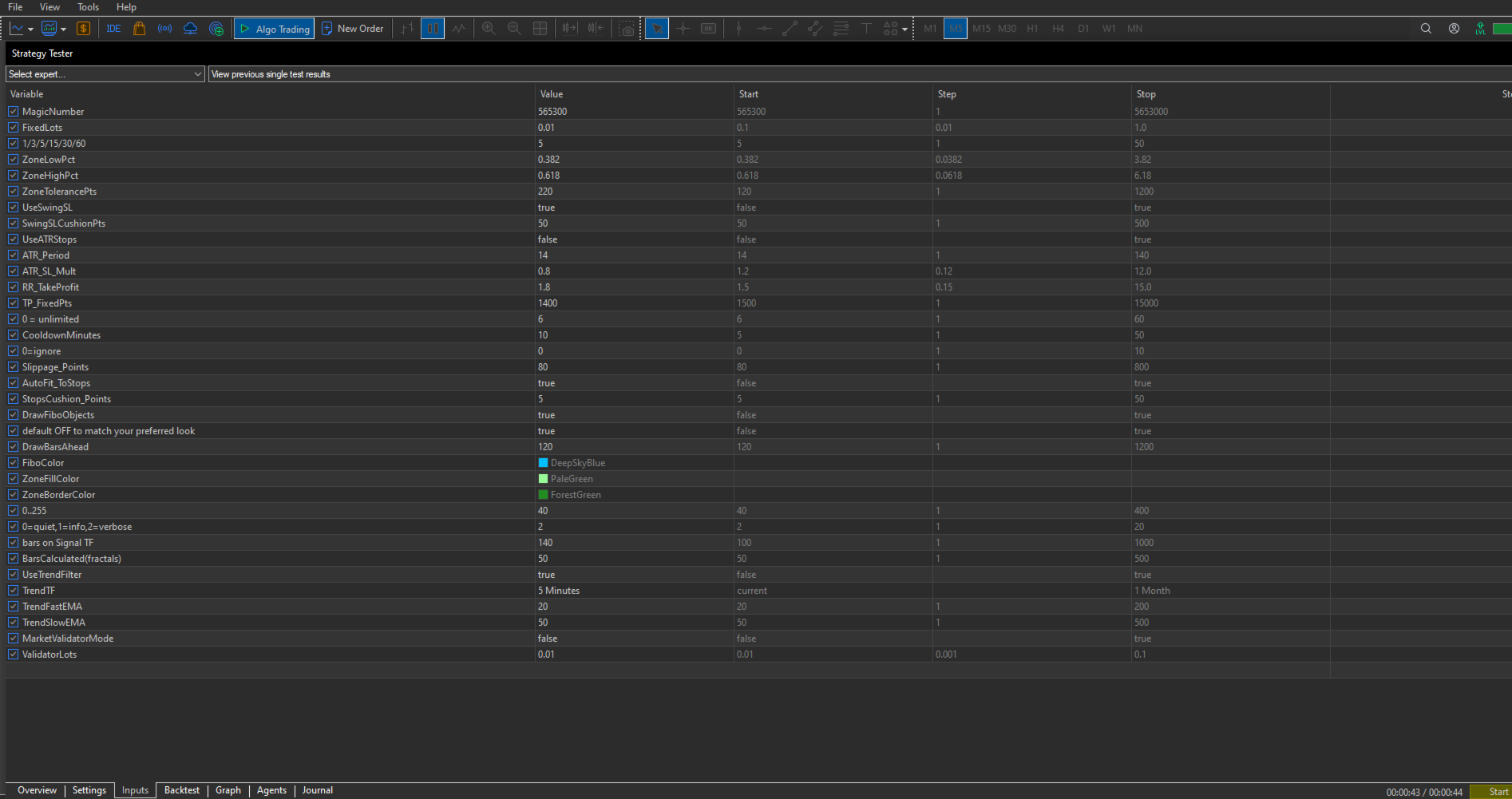Open the Market shopping bag icon
The image size is (1512, 799).
[139, 29]
